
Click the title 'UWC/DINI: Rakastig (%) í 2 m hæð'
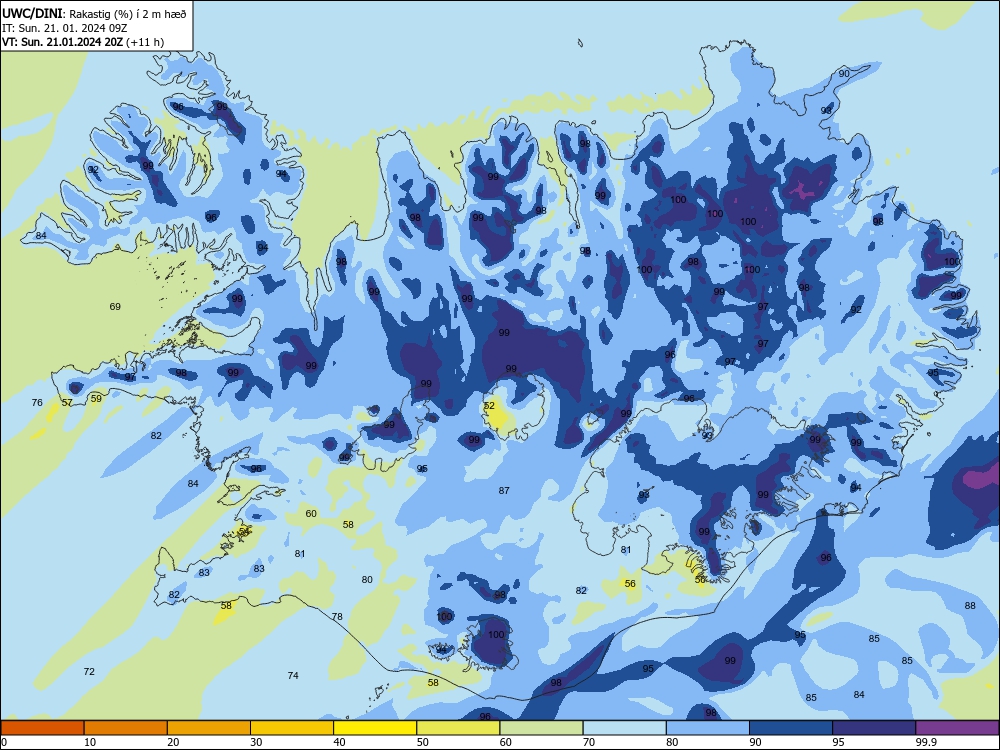[x=94, y=13]
